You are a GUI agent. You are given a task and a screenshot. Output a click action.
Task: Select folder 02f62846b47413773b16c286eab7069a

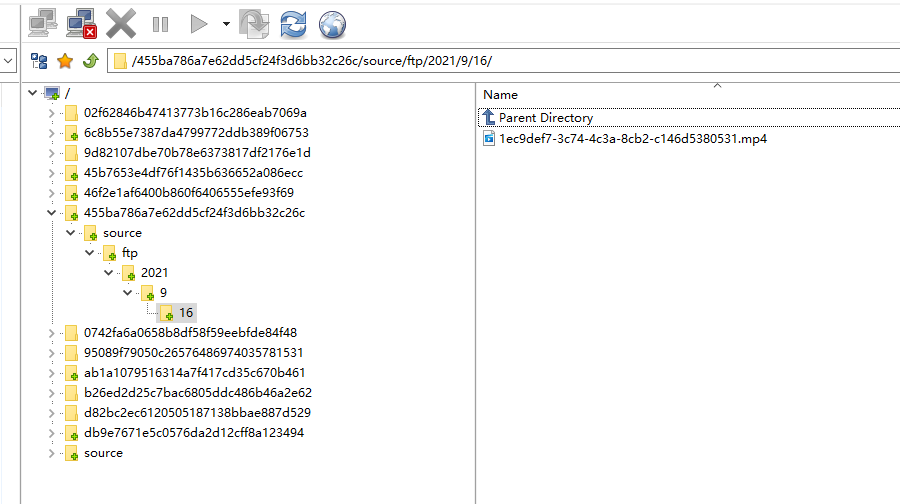point(195,113)
